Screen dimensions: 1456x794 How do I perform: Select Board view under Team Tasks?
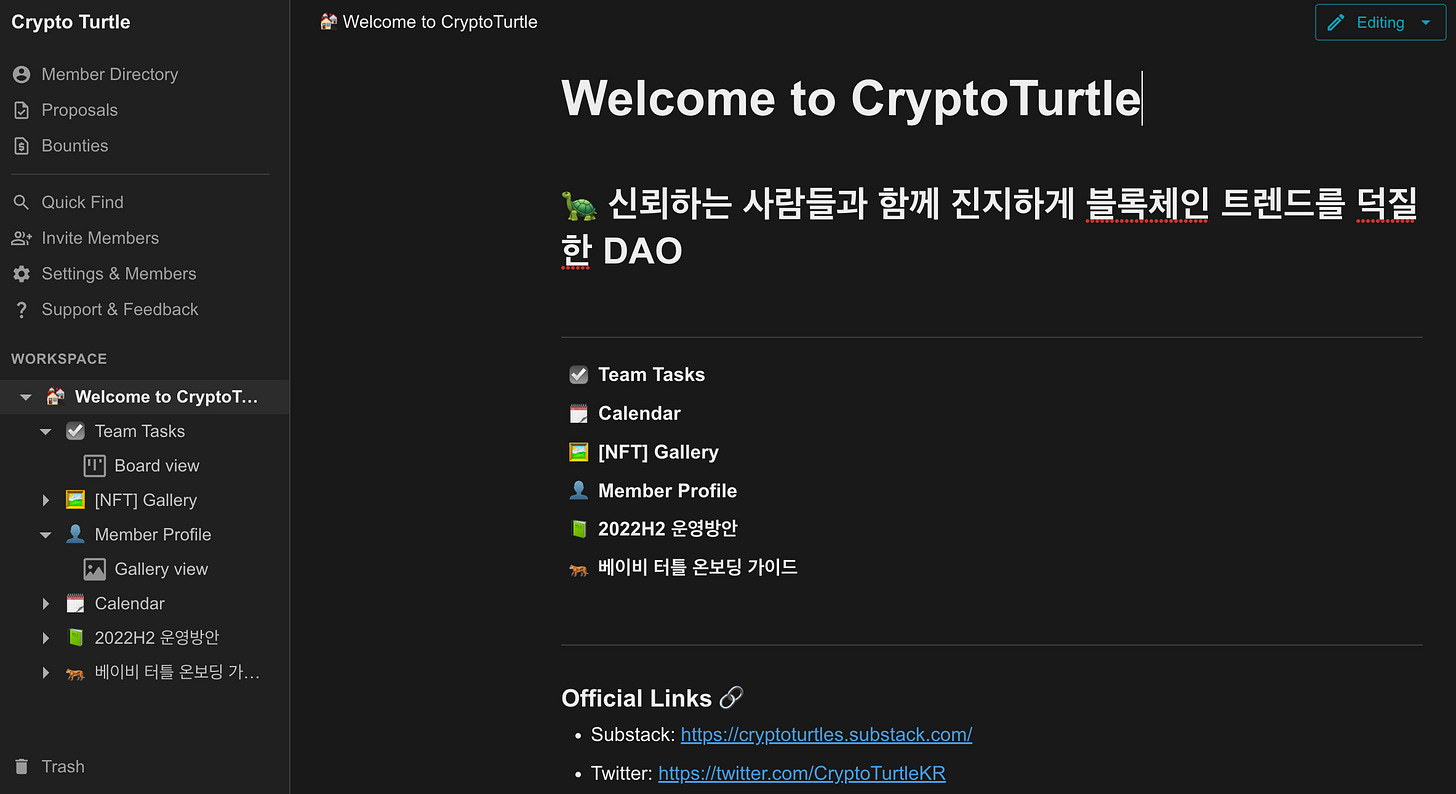[x=157, y=466]
